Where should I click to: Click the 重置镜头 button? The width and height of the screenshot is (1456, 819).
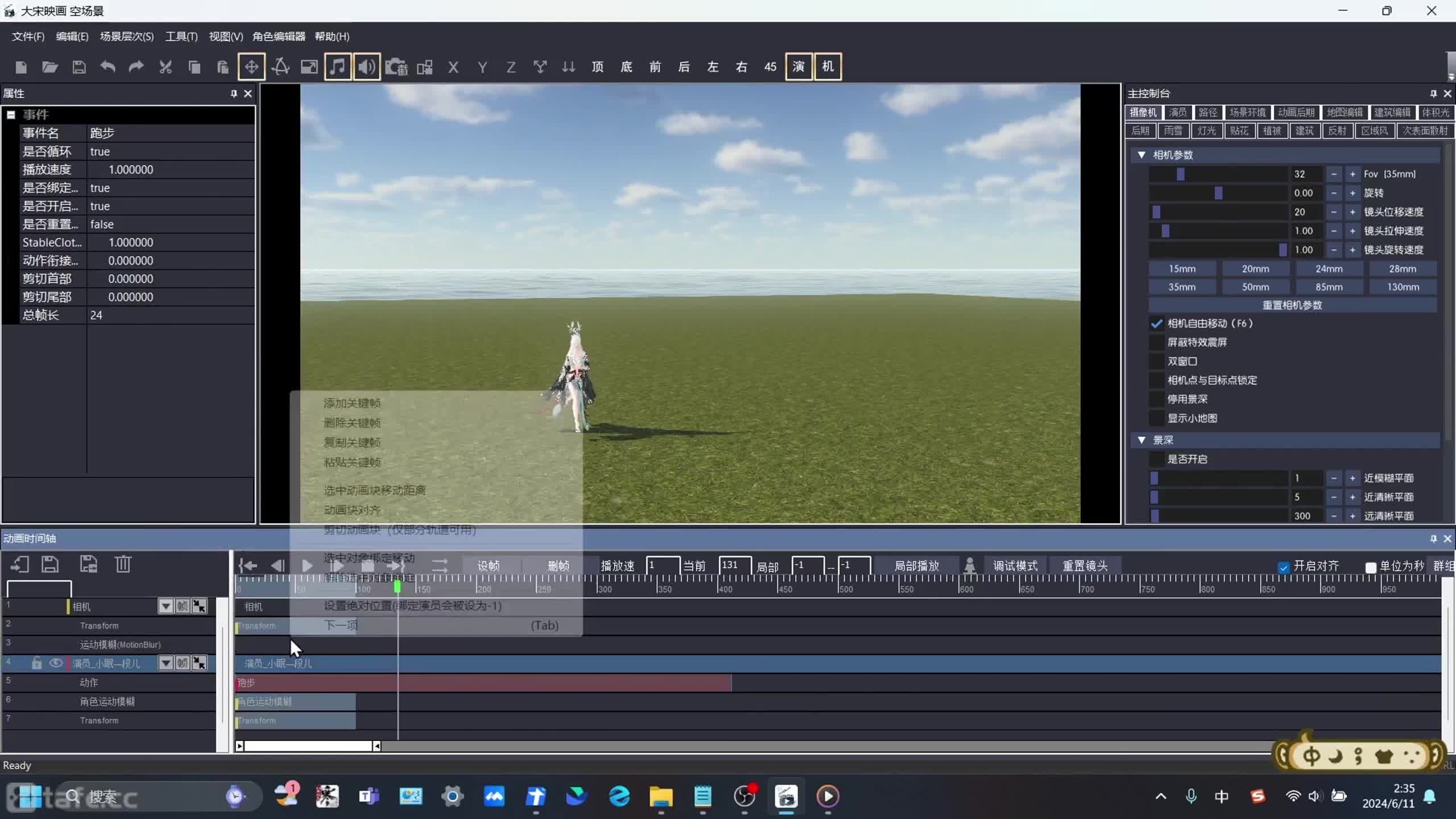point(1085,566)
